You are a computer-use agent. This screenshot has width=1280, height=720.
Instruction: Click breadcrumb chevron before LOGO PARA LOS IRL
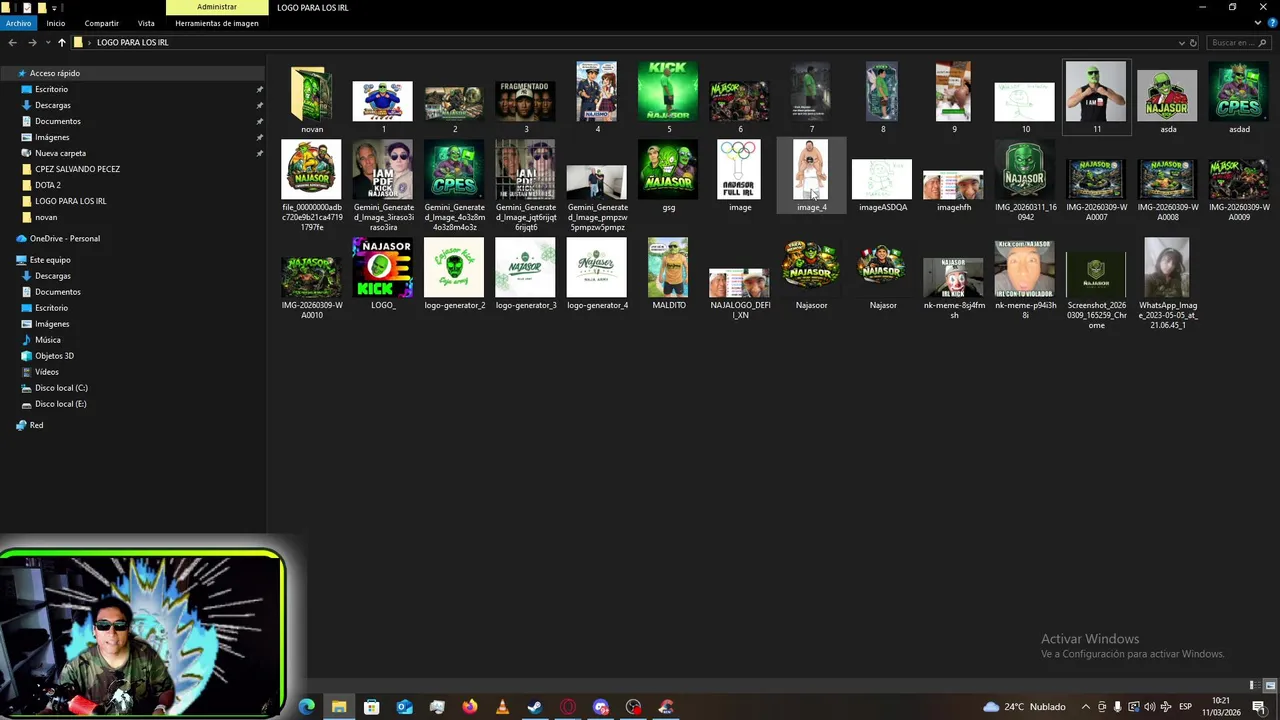pos(90,43)
